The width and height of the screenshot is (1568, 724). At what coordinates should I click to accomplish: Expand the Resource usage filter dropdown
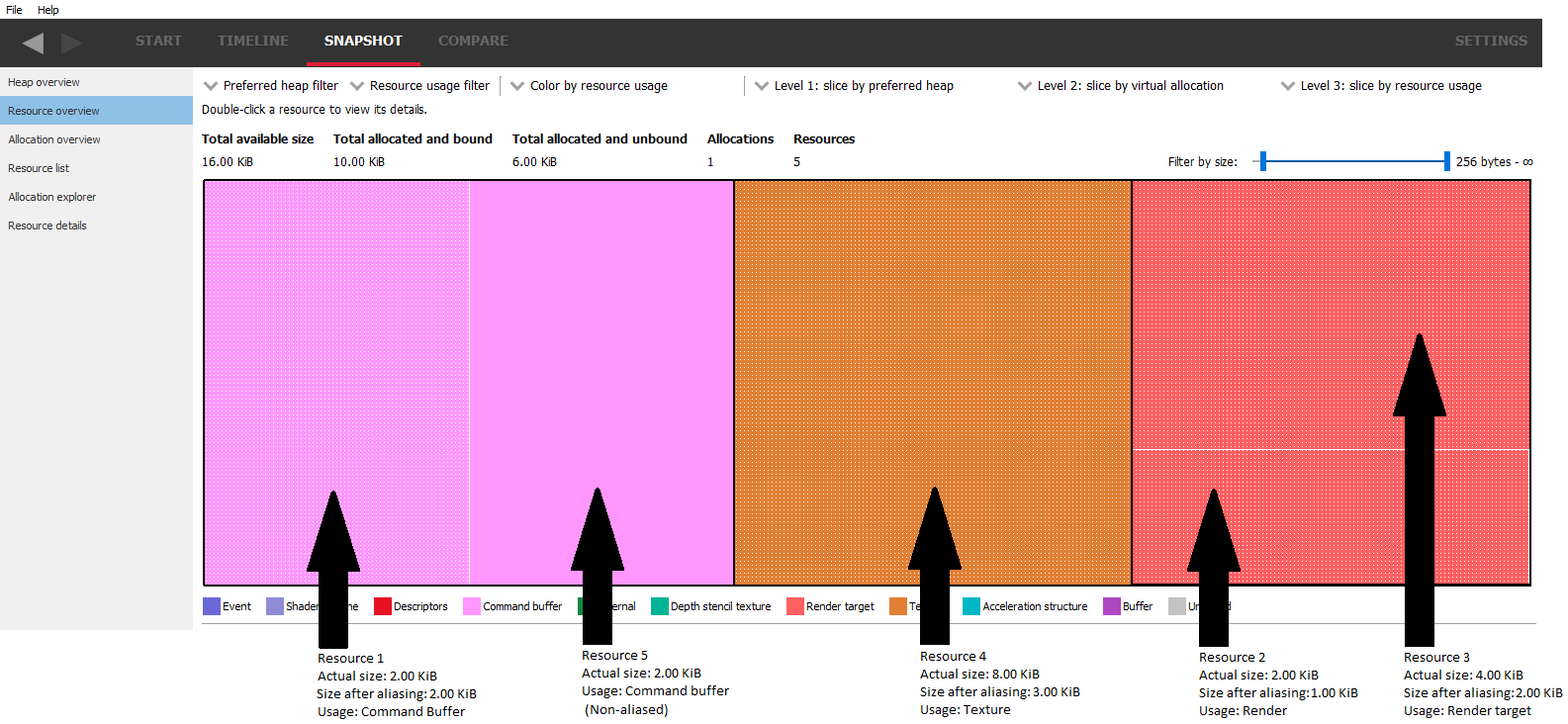pos(420,86)
